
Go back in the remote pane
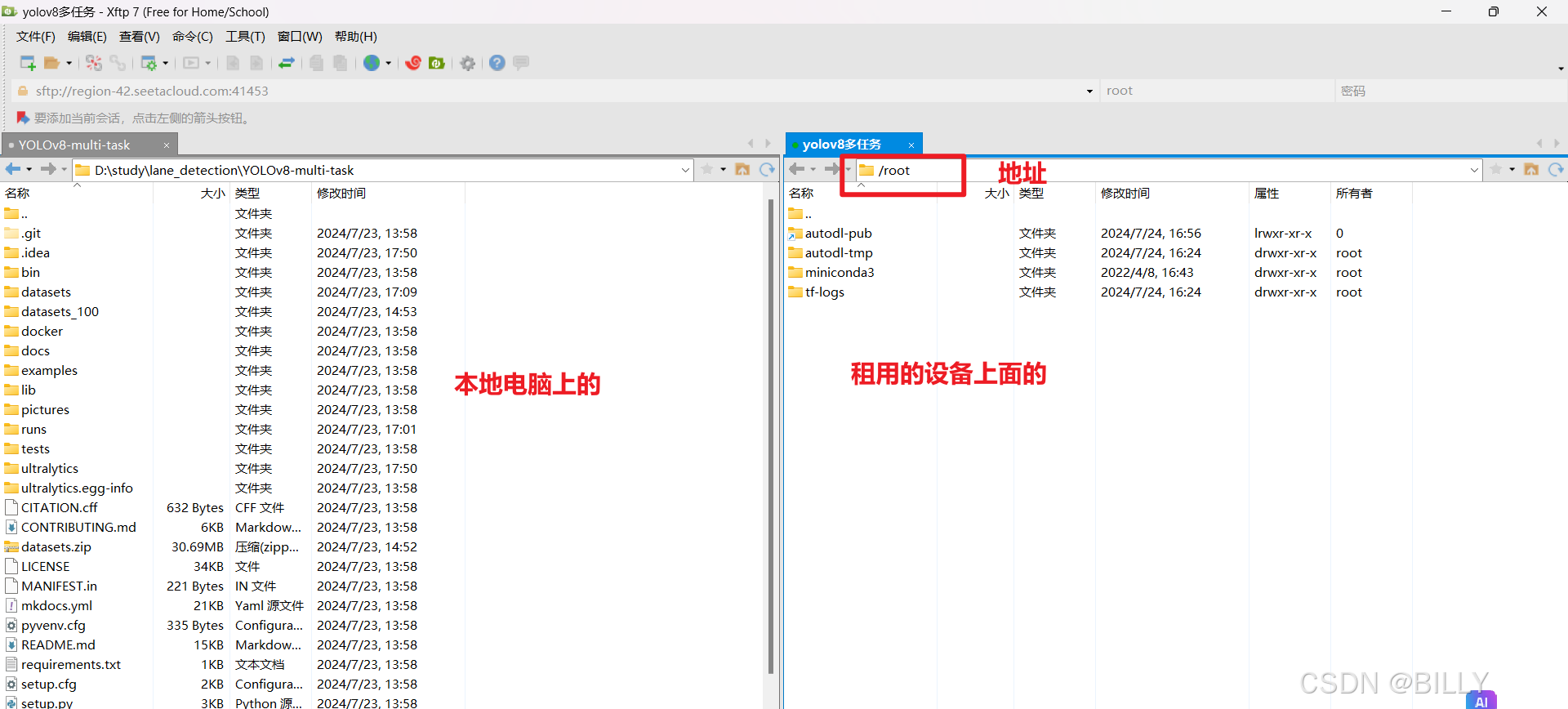click(797, 169)
